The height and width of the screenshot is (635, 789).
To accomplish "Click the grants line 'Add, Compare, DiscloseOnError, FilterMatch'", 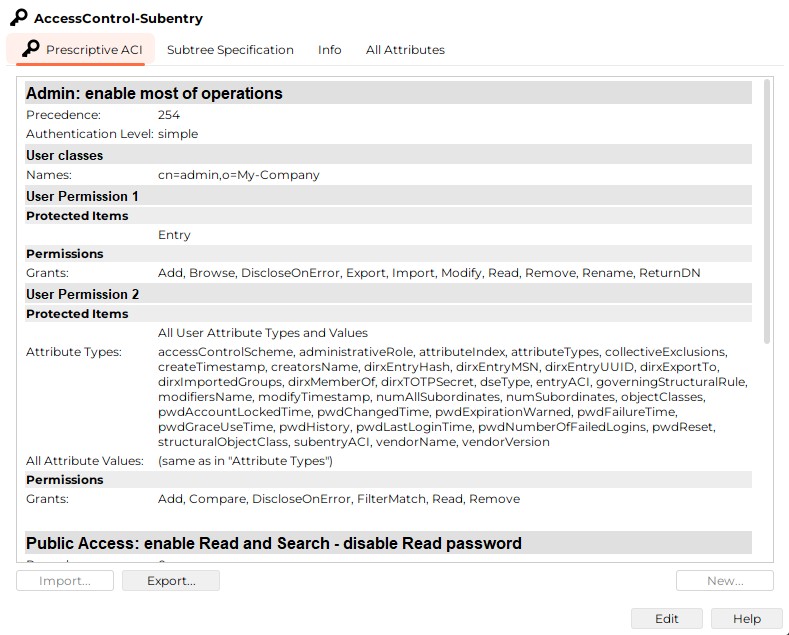I will pos(339,499).
